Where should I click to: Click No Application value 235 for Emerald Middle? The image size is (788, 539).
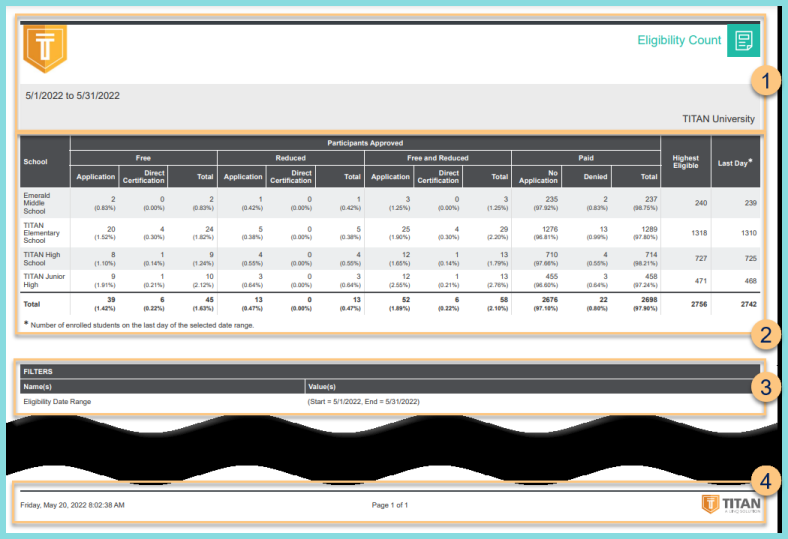[552, 199]
